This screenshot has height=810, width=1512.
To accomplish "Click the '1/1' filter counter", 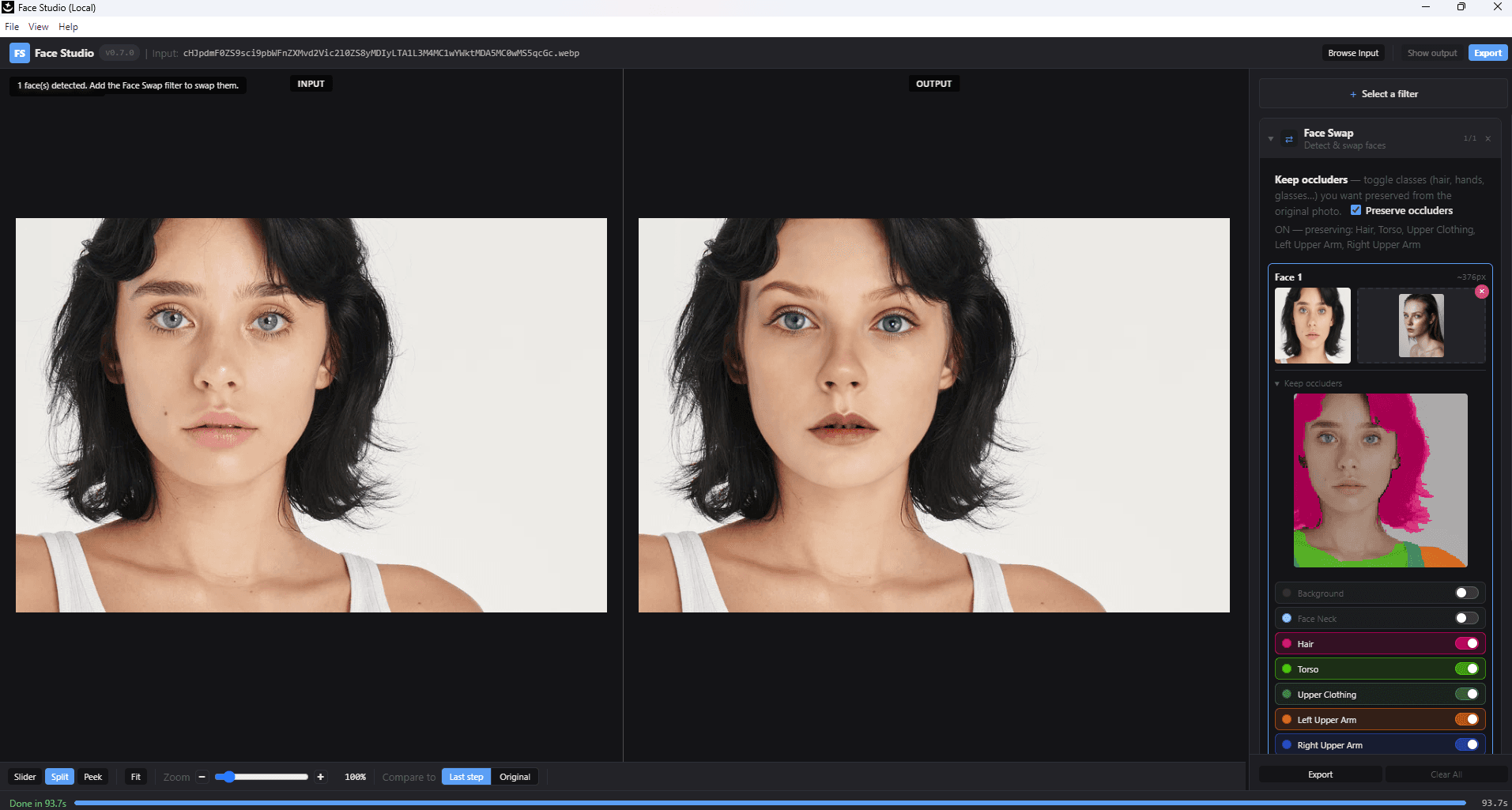I will (1469, 138).
